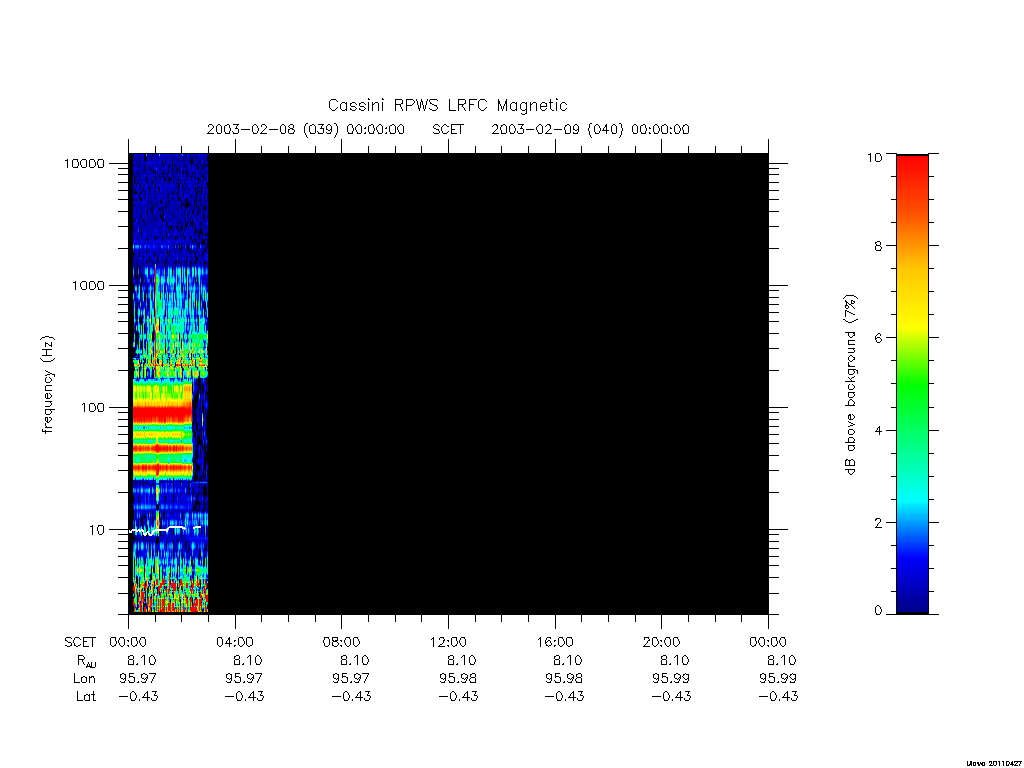
Task: Click the "1000" frequency axis label
Action: (x=88, y=285)
